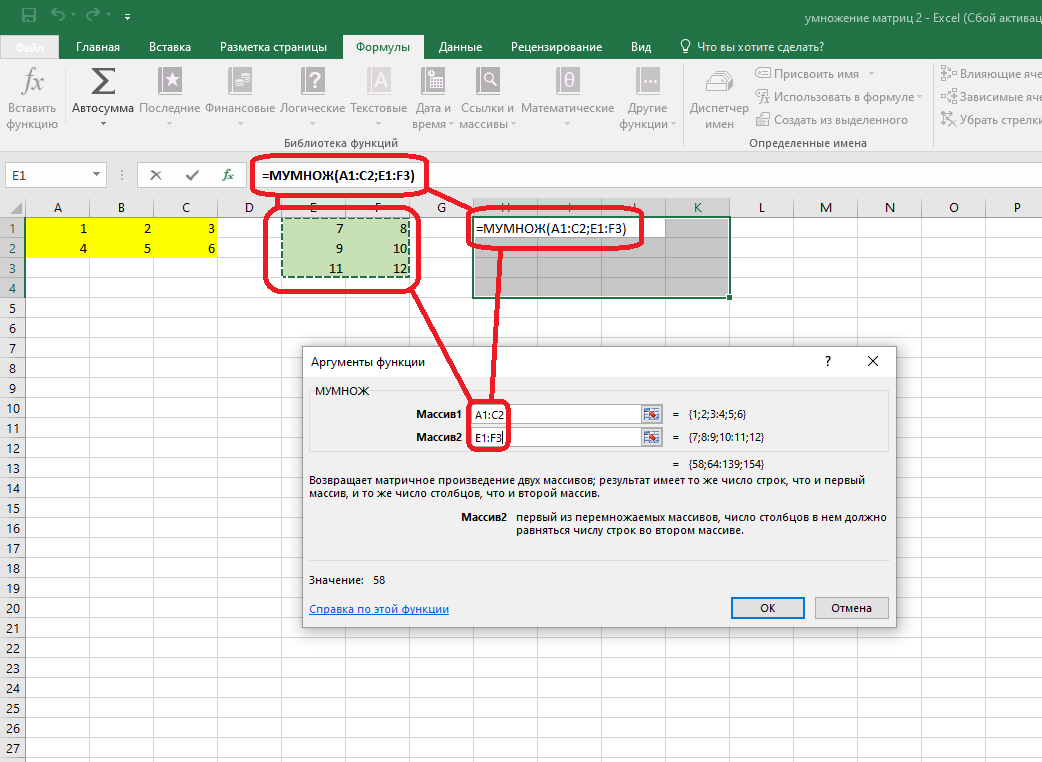Click the fx icon beside the formula bar
The image size is (1042, 762).
tap(228, 175)
